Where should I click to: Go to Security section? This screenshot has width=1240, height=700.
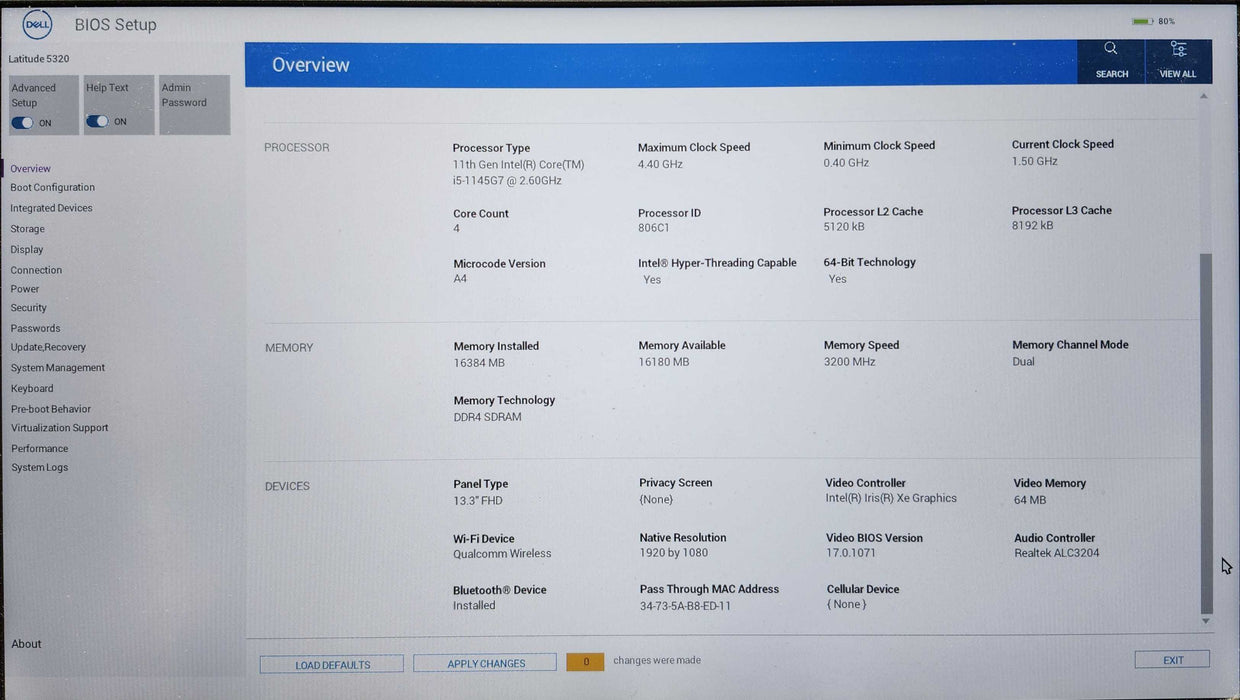coord(29,308)
